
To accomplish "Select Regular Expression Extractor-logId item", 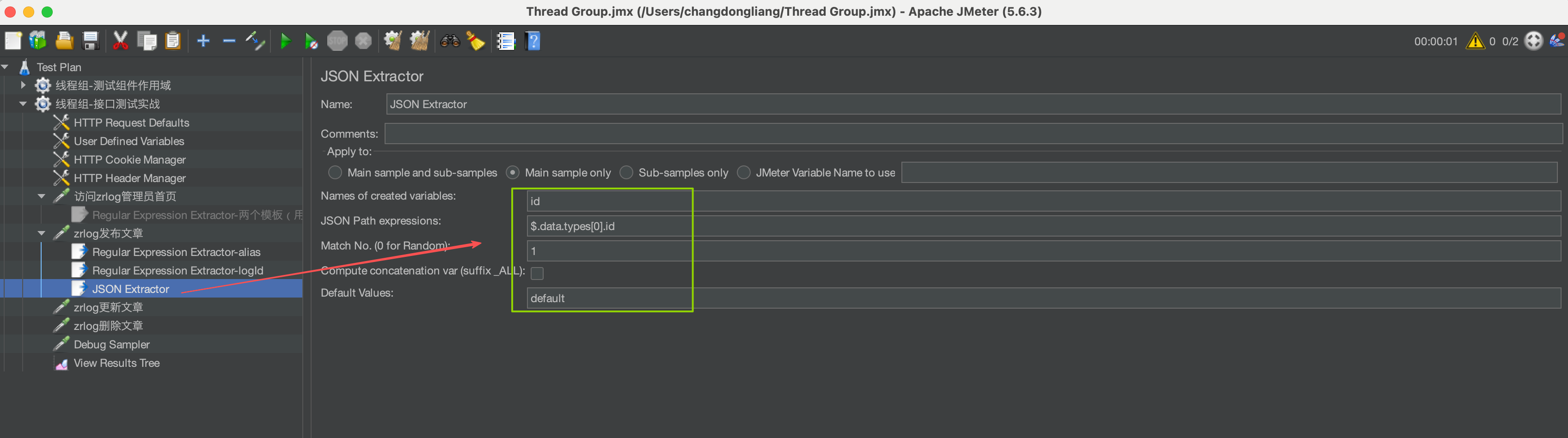I will click(x=178, y=271).
